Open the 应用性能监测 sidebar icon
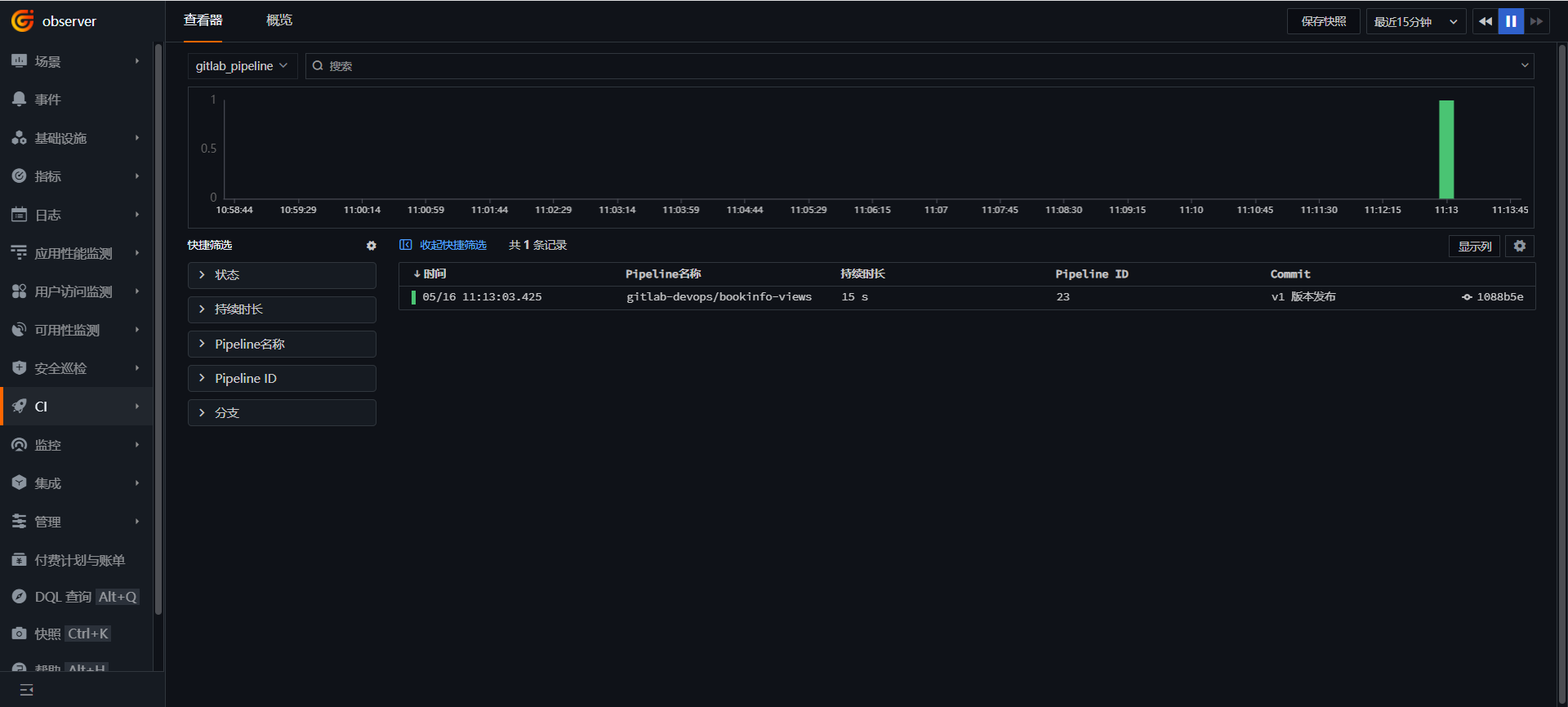Viewport: 1568px width, 707px height. click(x=19, y=253)
